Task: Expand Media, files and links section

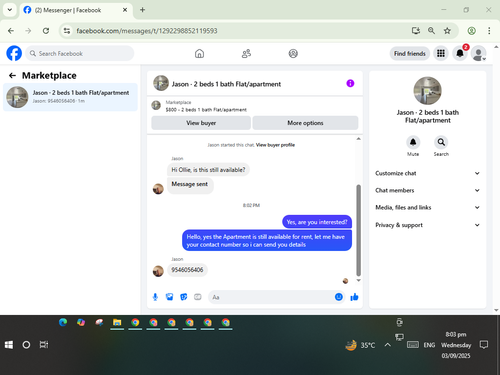Action: point(428,207)
